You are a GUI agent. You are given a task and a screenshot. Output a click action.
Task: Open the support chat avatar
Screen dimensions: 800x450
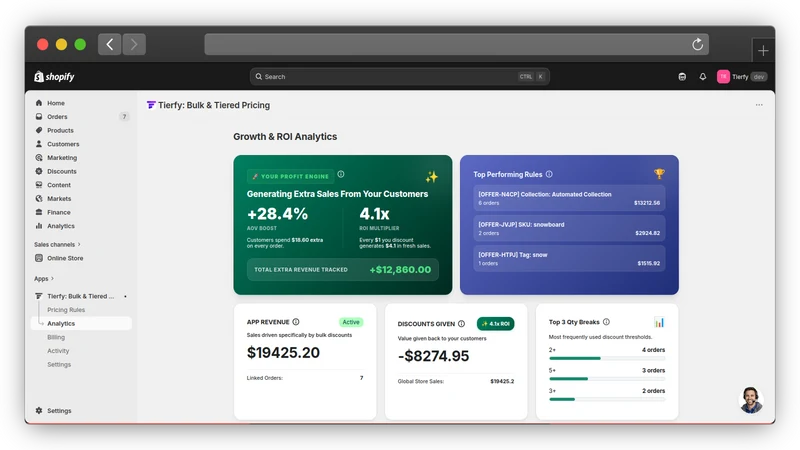click(x=751, y=400)
